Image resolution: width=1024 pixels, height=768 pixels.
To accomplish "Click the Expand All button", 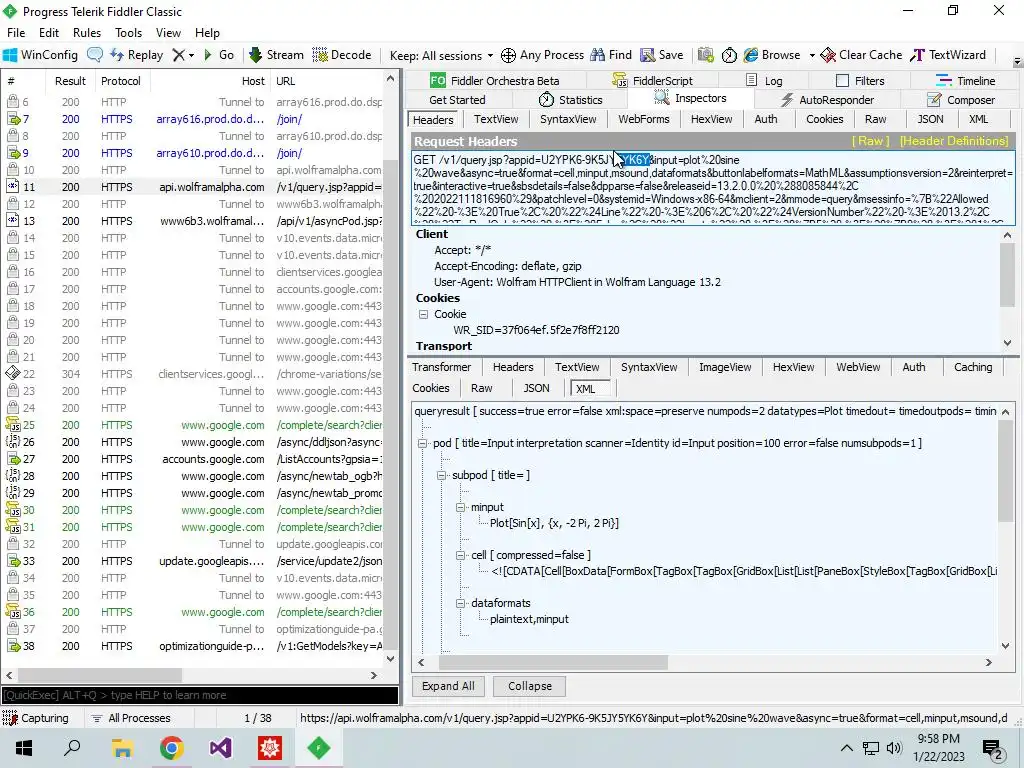I will (x=448, y=686).
